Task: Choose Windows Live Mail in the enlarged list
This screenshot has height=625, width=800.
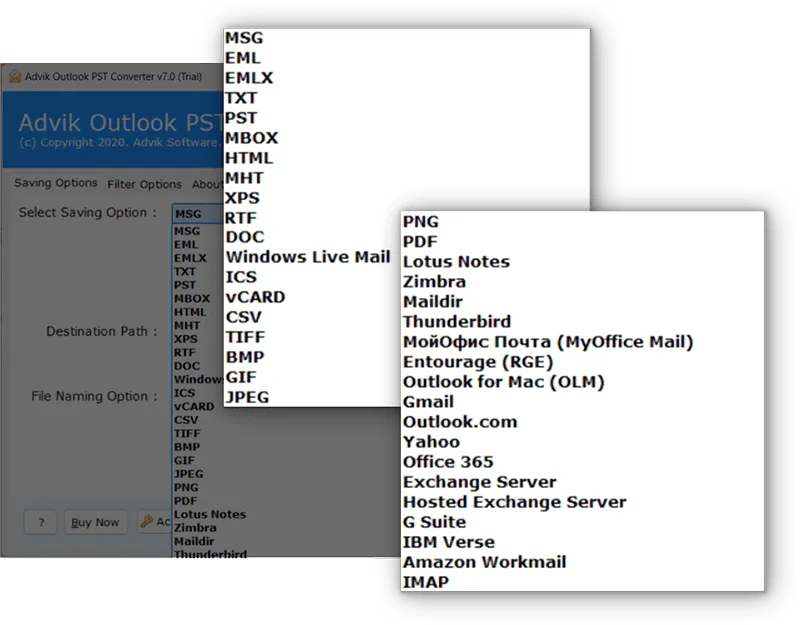Action: pyautogui.click(x=308, y=257)
